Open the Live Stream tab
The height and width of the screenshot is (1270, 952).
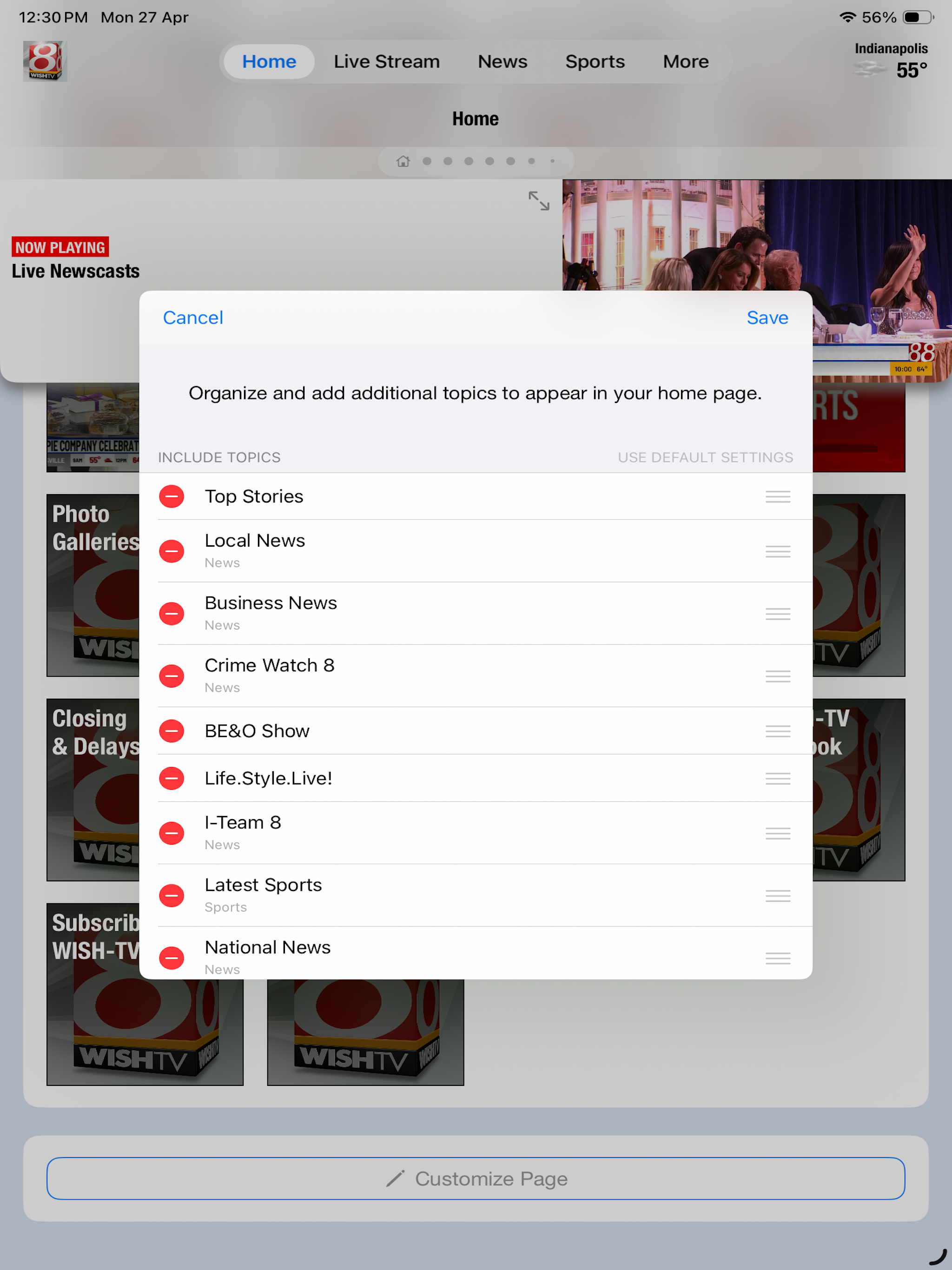click(386, 61)
